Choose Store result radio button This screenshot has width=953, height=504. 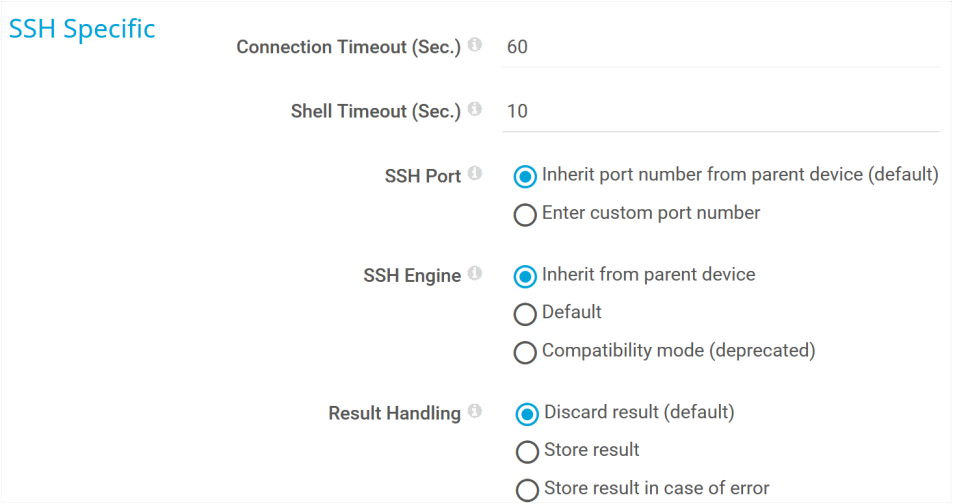pos(527,452)
